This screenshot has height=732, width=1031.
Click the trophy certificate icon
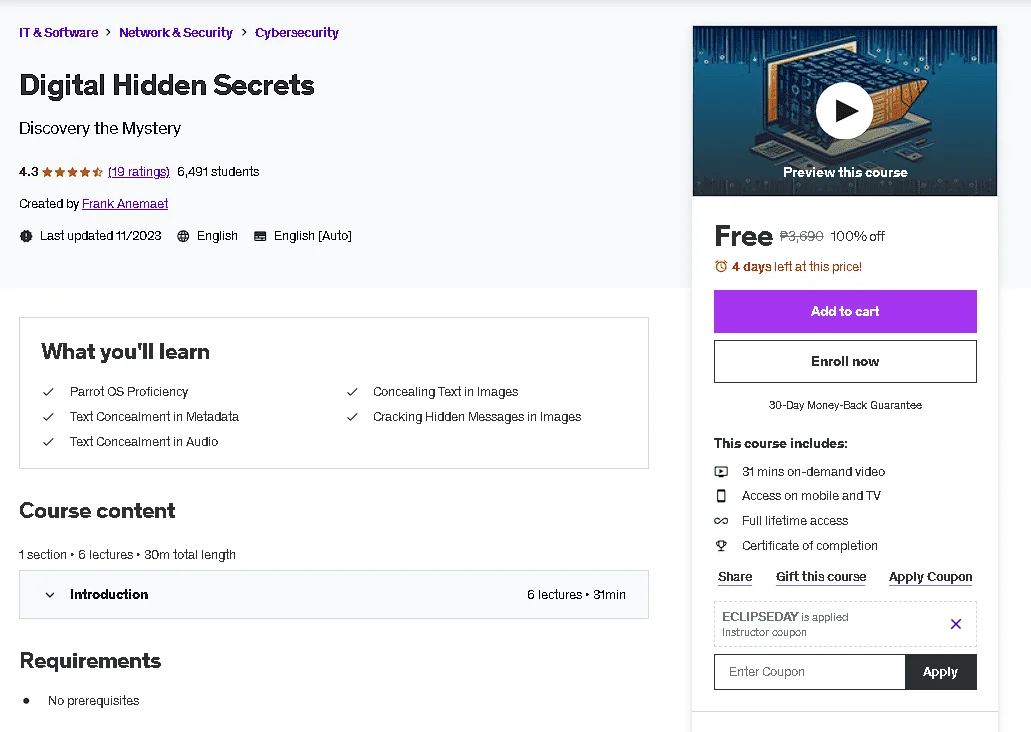click(x=721, y=546)
